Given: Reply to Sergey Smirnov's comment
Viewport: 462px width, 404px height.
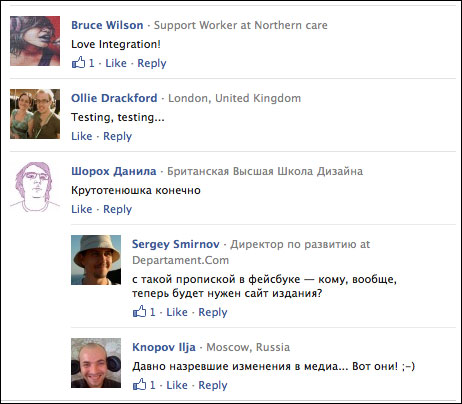Looking at the screenshot, I should 213,312.
